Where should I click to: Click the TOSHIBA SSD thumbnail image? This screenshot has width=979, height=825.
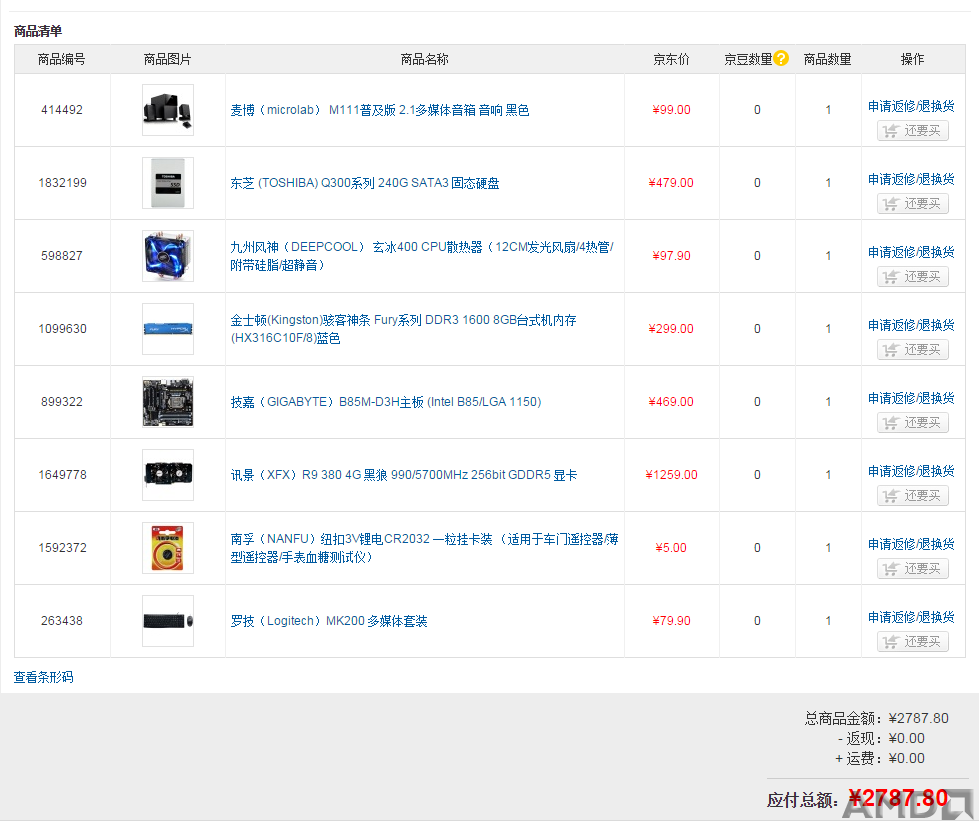(168, 183)
